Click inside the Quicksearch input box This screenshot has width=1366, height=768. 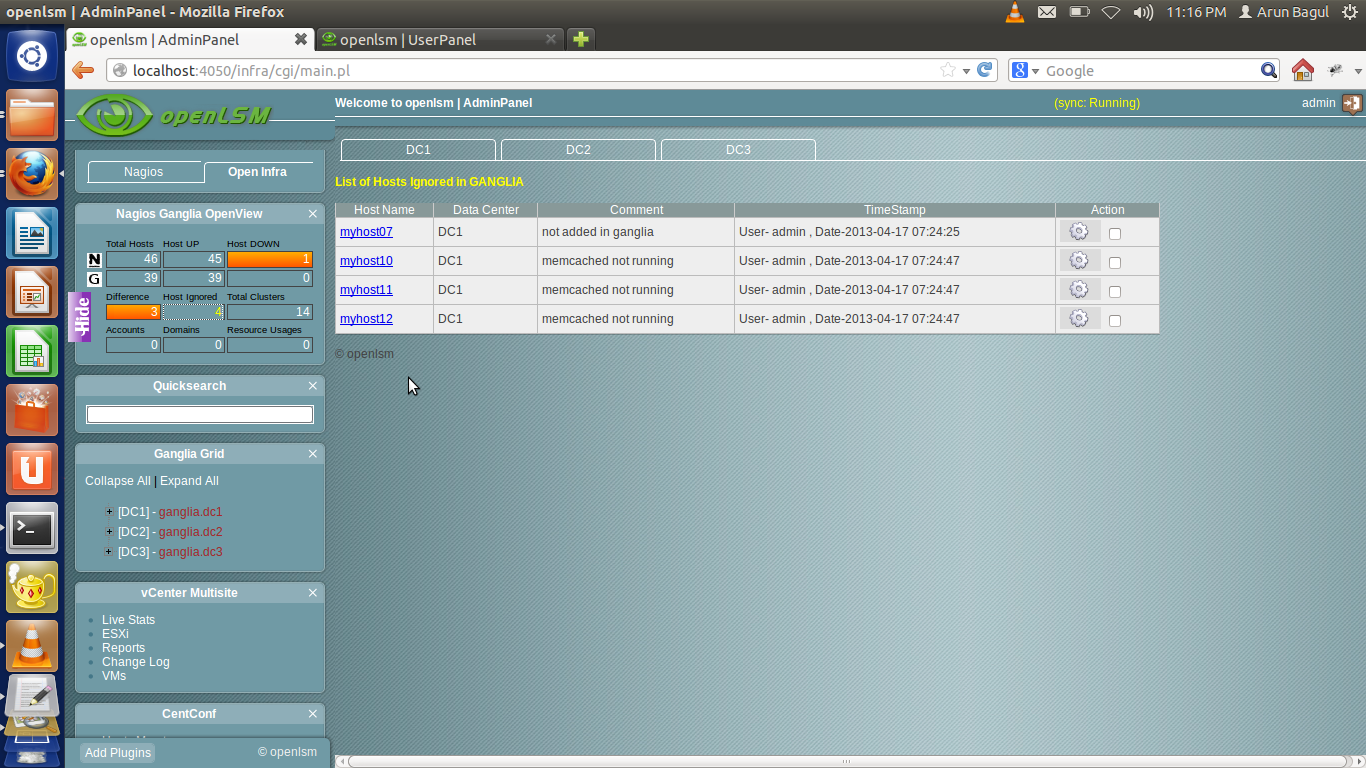[x=198, y=413]
